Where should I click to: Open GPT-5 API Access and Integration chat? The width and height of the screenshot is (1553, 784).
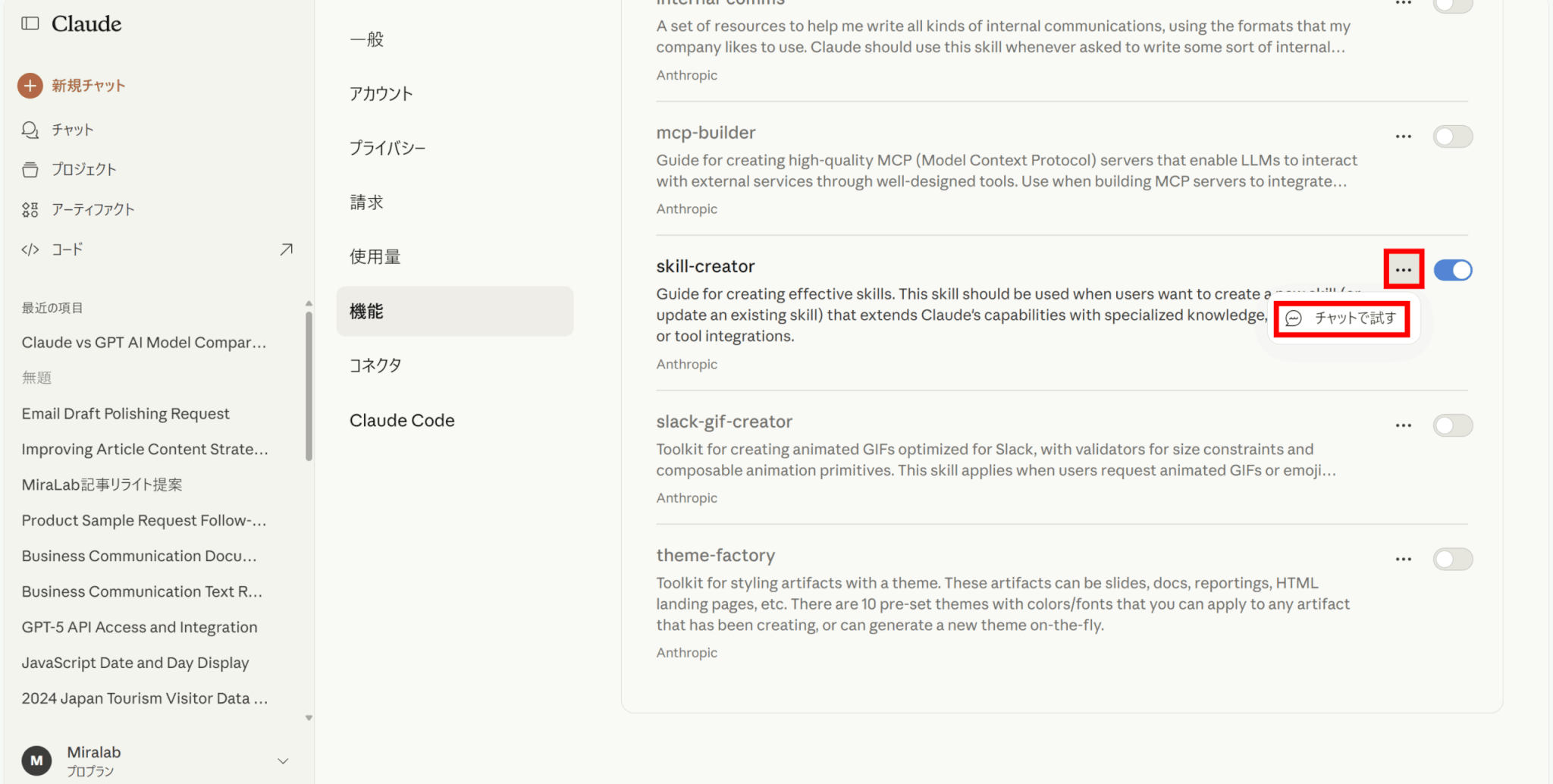click(x=140, y=627)
